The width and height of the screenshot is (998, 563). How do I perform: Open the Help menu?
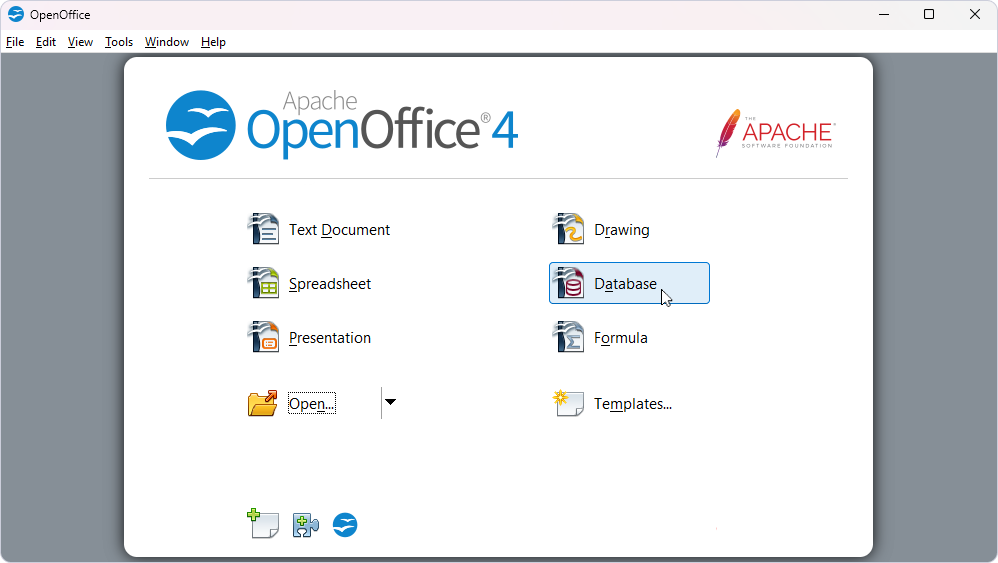(x=213, y=42)
